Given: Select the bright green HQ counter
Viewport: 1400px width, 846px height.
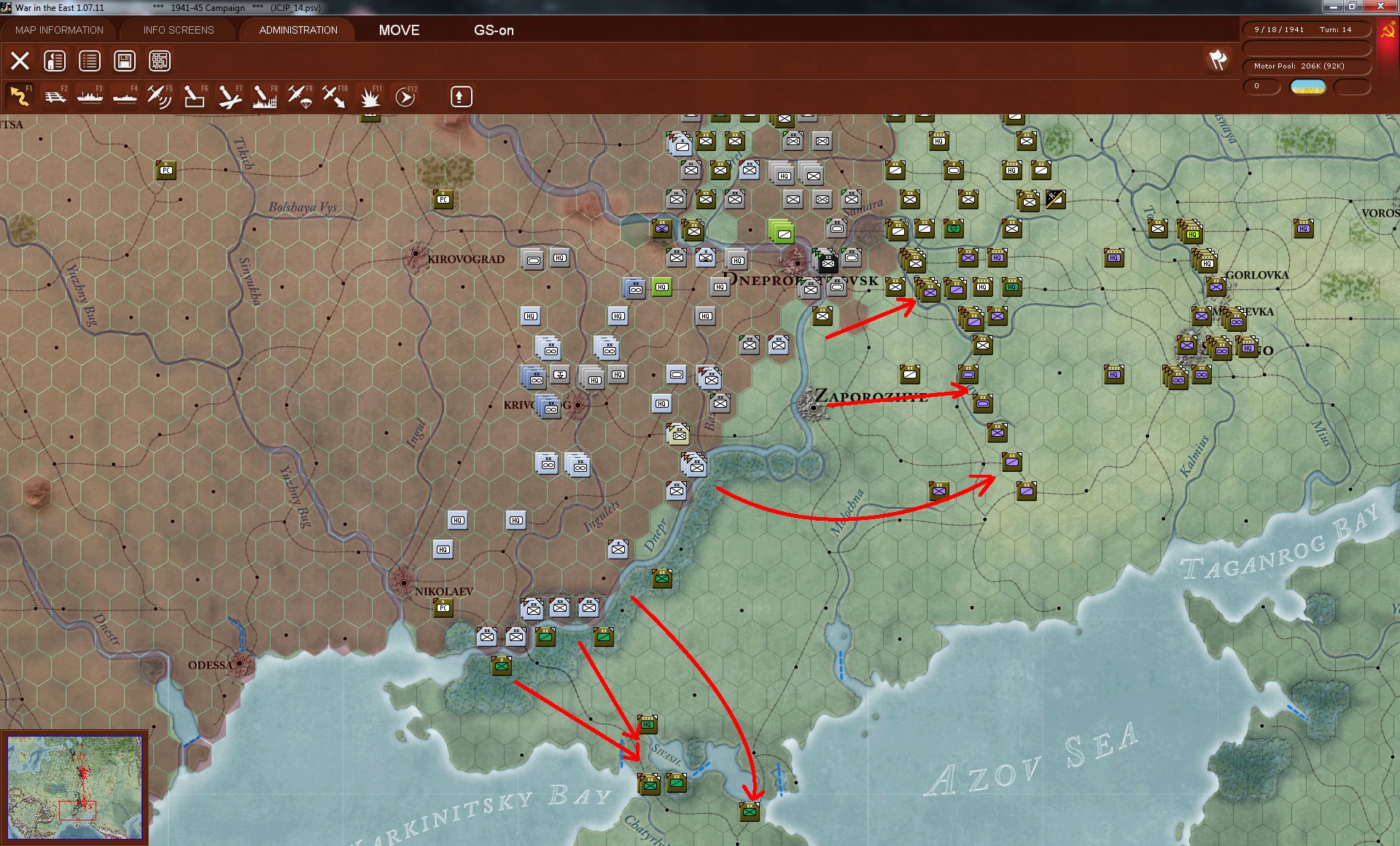Looking at the screenshot, I should [x=661, y=287].
